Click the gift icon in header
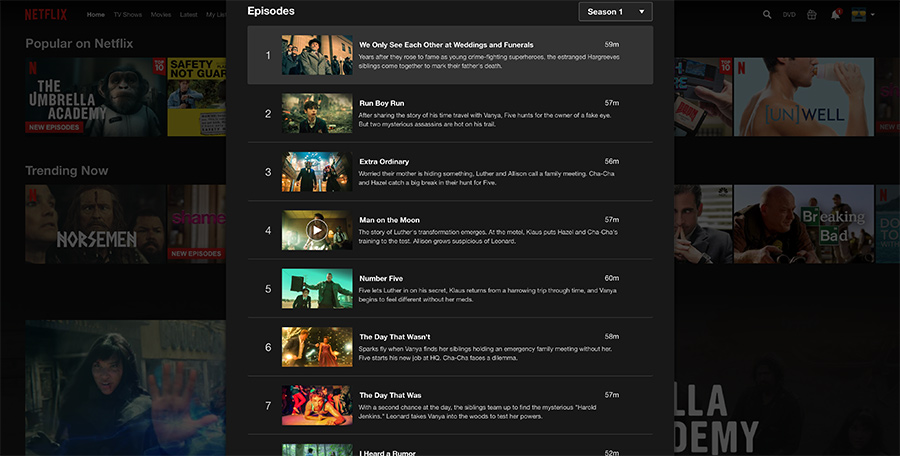 tap(812, 15)
